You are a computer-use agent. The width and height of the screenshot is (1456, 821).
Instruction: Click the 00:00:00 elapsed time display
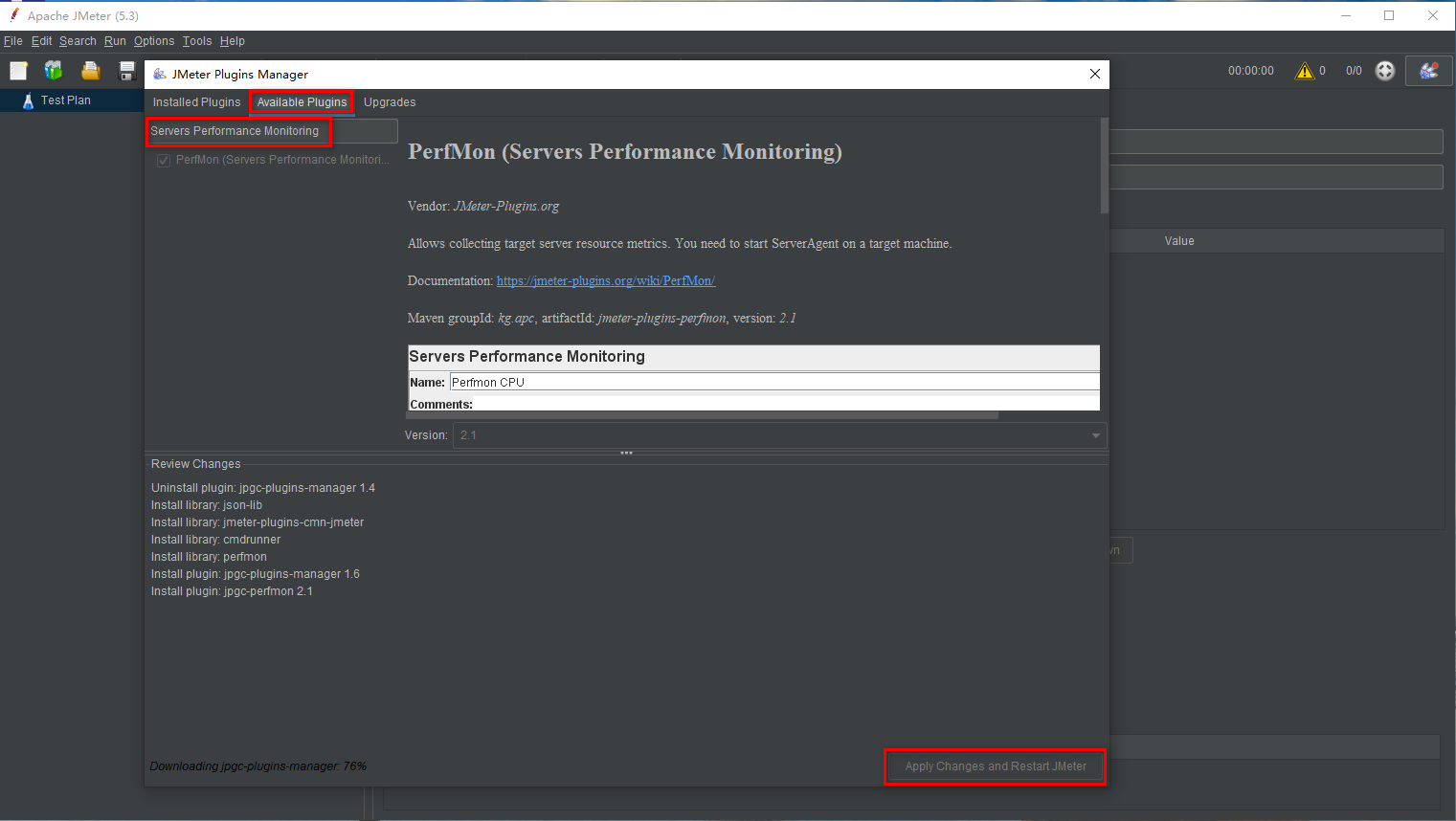(1251, 71)
